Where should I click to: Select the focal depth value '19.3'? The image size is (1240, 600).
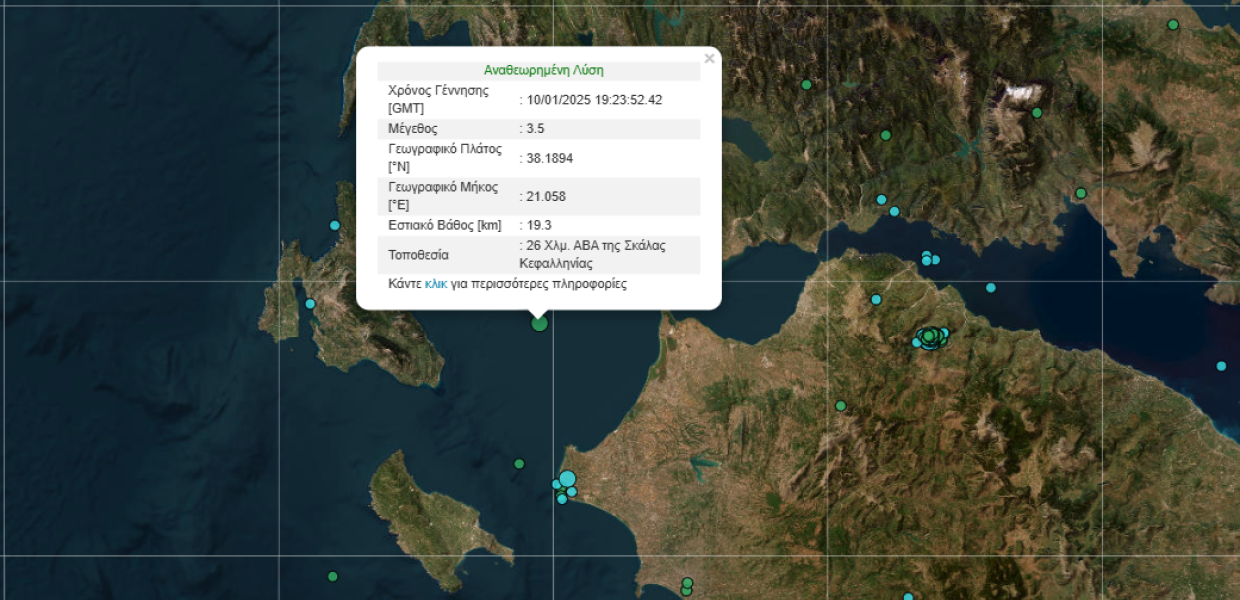(x=539, y=226)
